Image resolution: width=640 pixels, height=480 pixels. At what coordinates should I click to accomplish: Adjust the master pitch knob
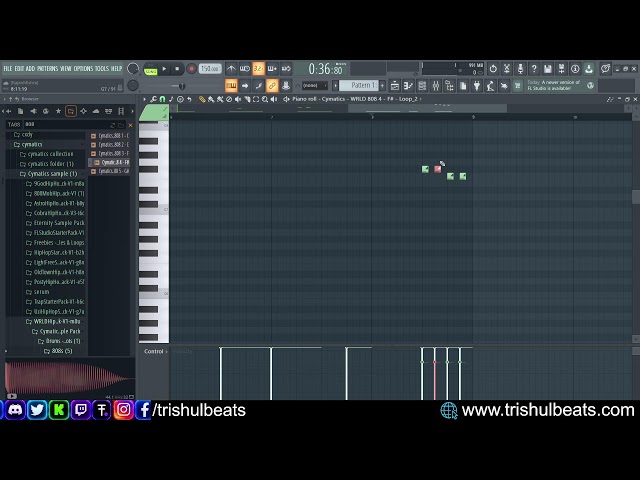point(133,85)
